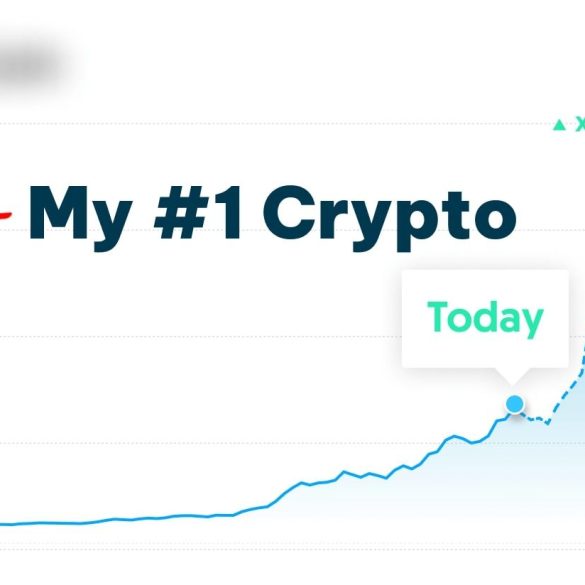Select the green Today tooltip label
Image resolution: width=585 pixels, height=585 pixels.
485,319
